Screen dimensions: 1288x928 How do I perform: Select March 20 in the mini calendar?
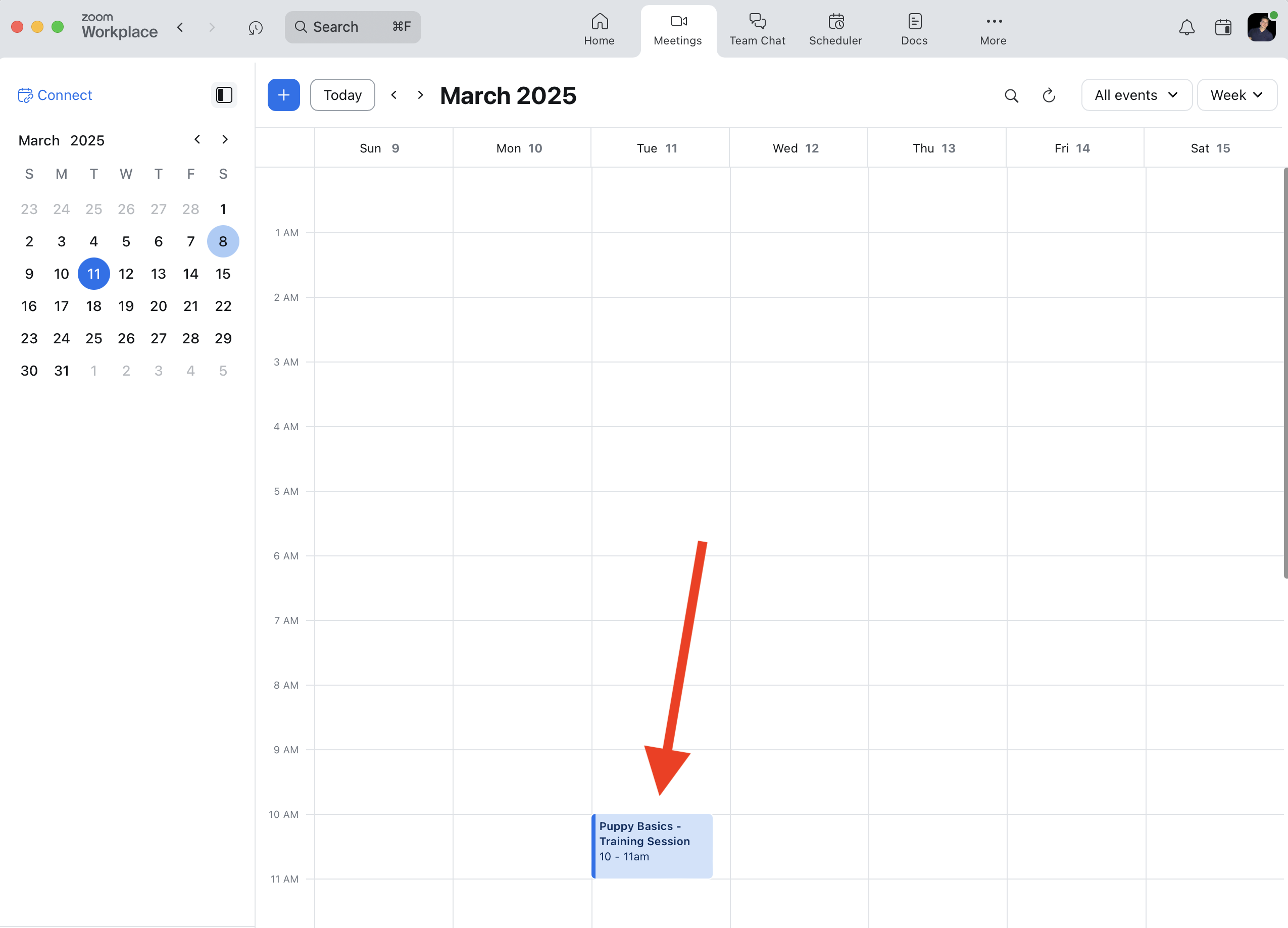coord(159,306)
